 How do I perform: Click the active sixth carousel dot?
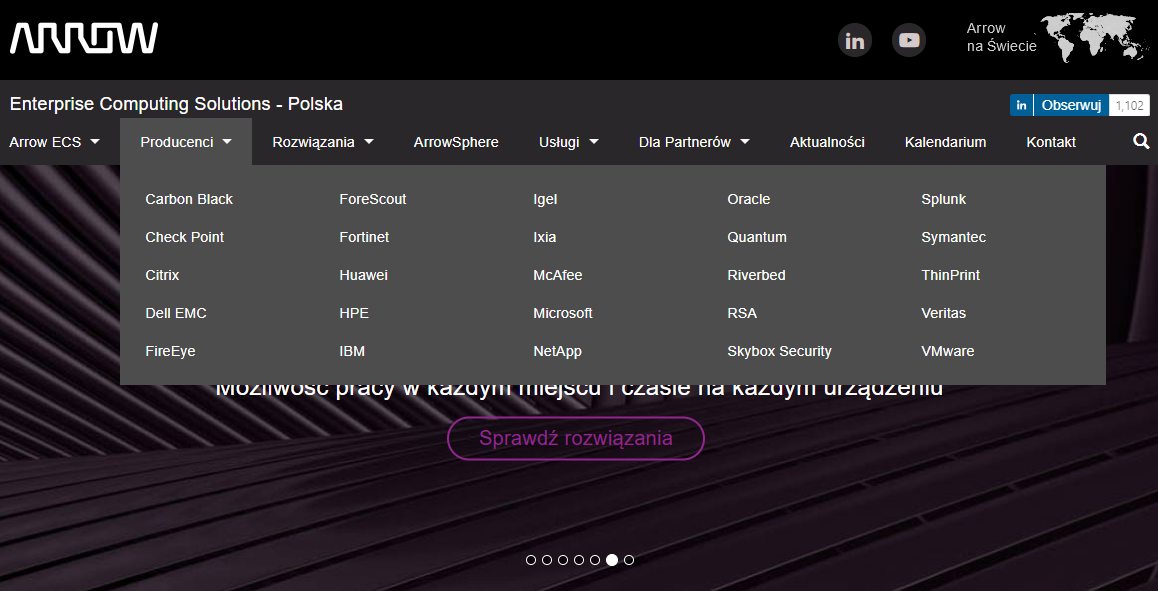611,560
